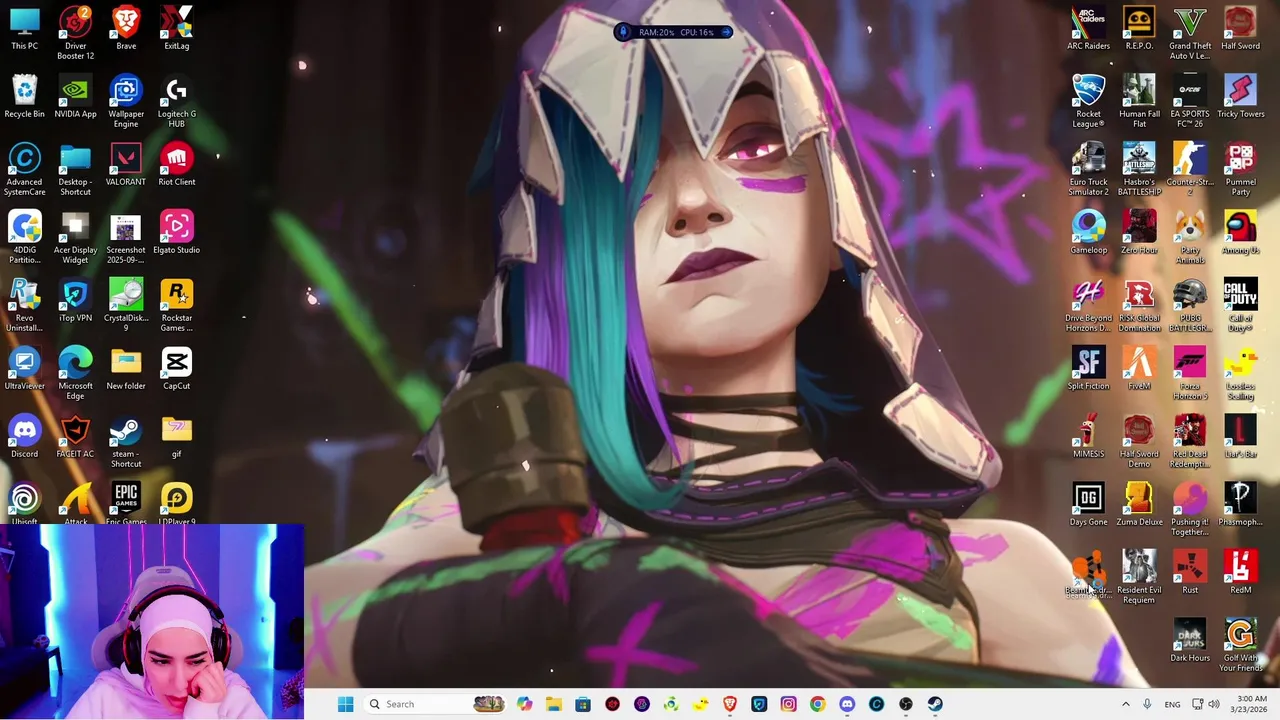The height and width of the screenshot is (720, 1280).
Task: Launch ExitLag from the desktop
Action: click(x=177, y=29)
